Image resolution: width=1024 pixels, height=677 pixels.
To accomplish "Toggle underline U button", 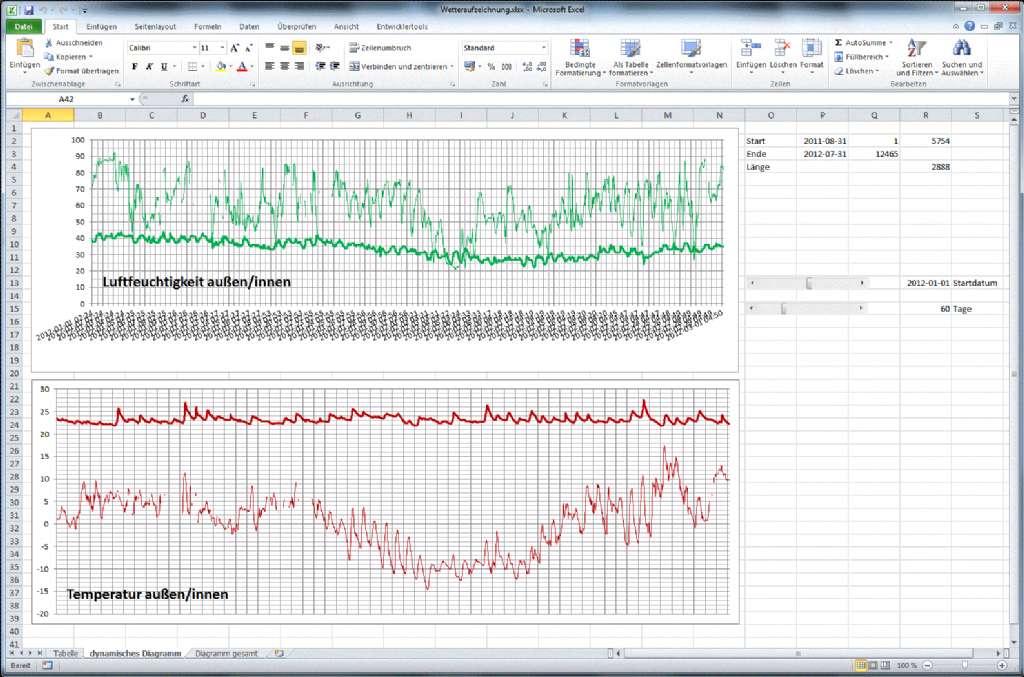I will click(x=164, y=67).
